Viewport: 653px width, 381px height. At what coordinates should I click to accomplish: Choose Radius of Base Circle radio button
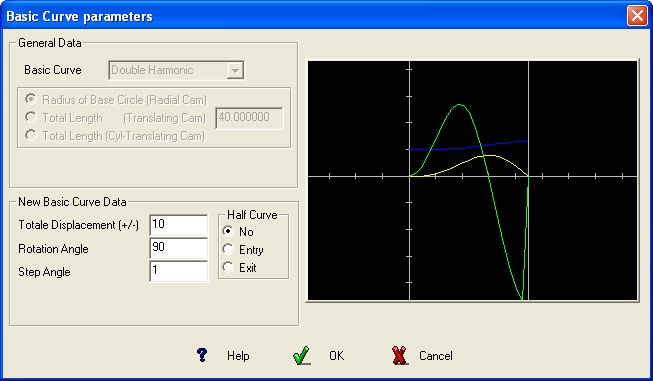click(31, 99)
